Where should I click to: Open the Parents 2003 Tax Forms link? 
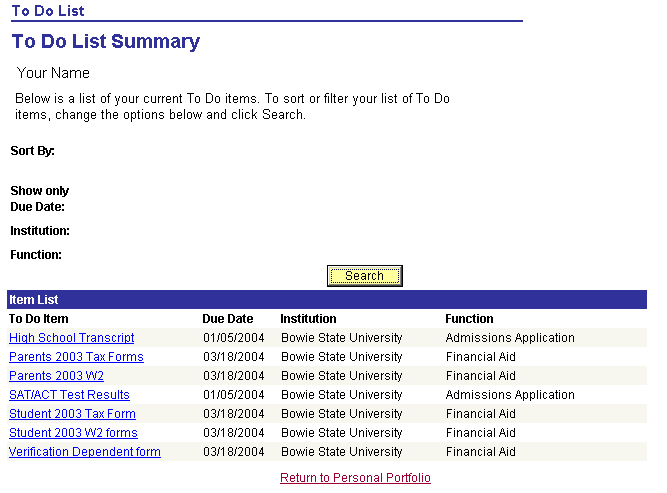coord(76,357)
